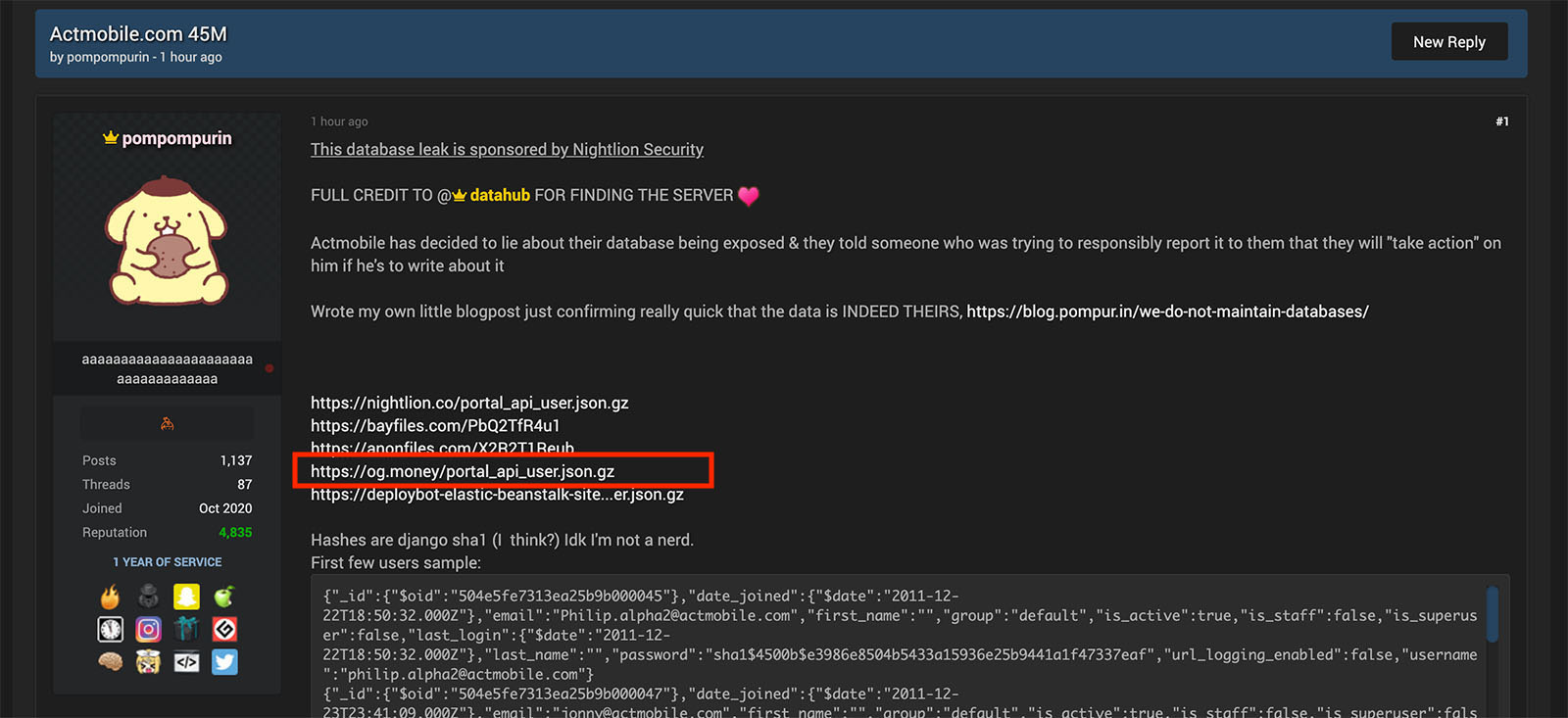Select the clock award badge

[x=110, y=629]
